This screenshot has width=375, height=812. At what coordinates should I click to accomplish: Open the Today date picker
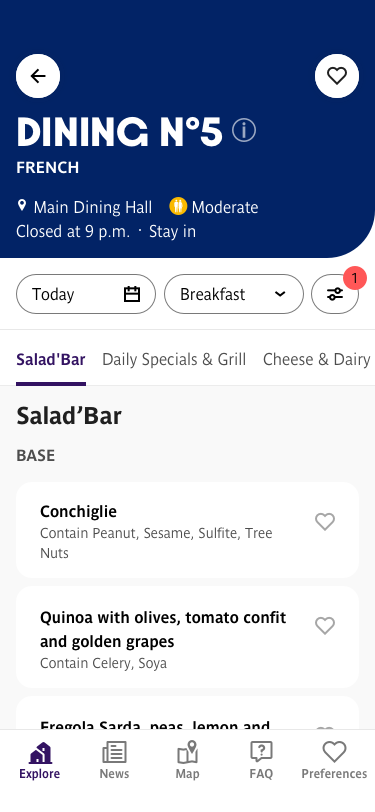pos(86,294)
